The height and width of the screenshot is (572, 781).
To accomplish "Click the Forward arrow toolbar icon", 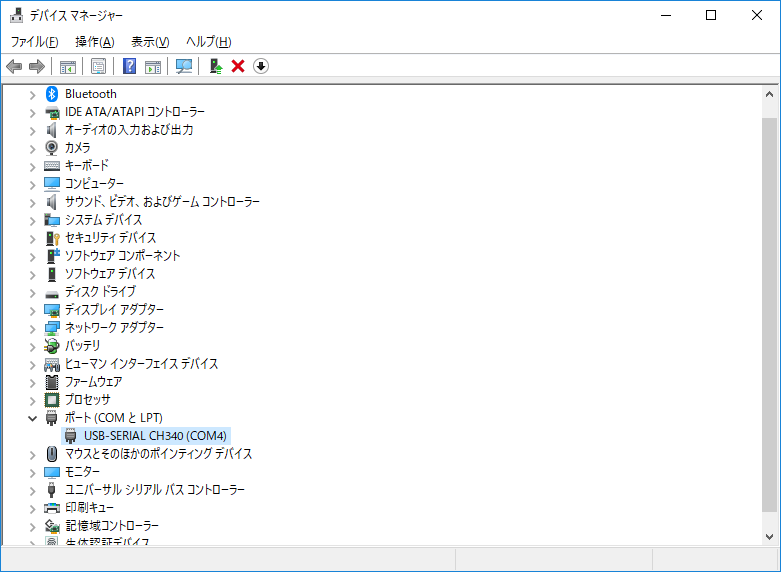I will pos(37,66).
